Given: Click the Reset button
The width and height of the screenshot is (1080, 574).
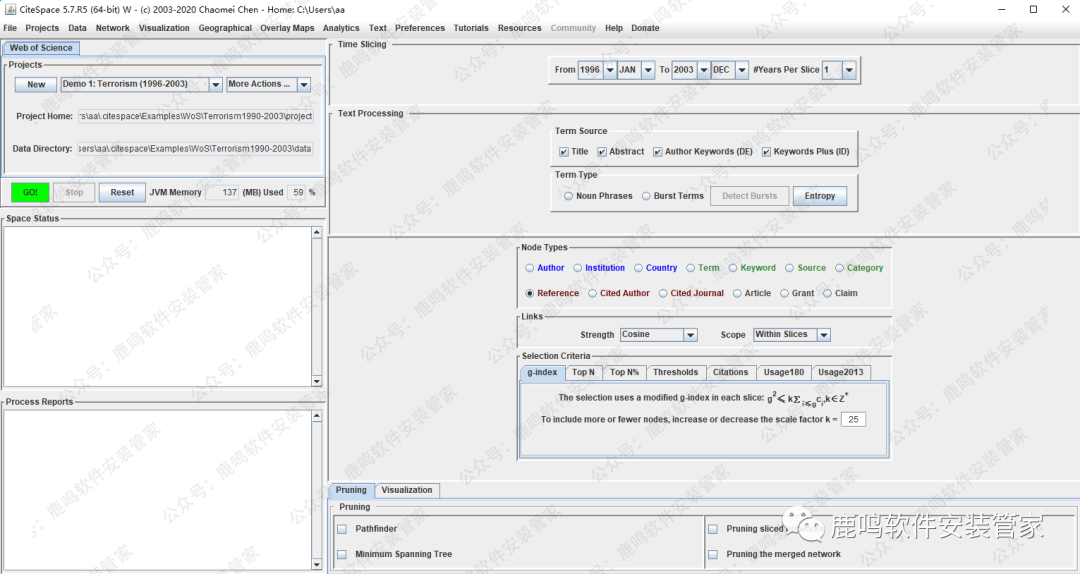Looking at the screenshot, I should click(122, 192).
